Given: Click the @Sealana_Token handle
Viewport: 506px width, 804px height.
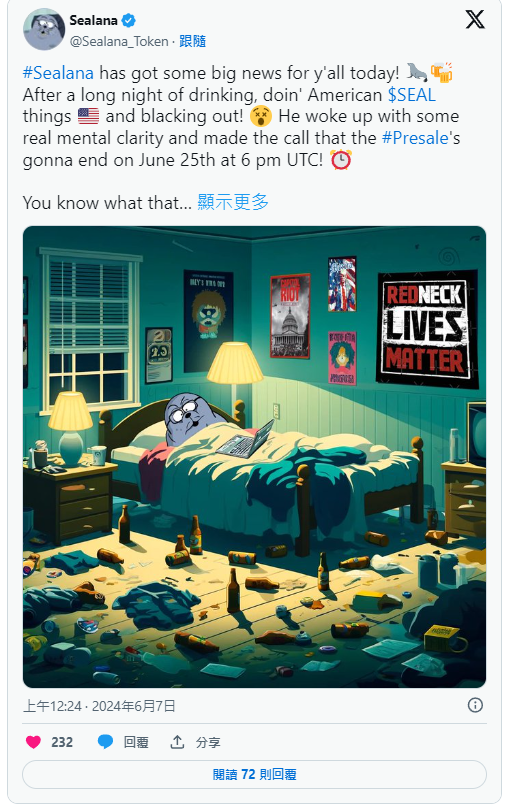Looking at the screenshot, I should pyautogui.click(x=119, y=42).
